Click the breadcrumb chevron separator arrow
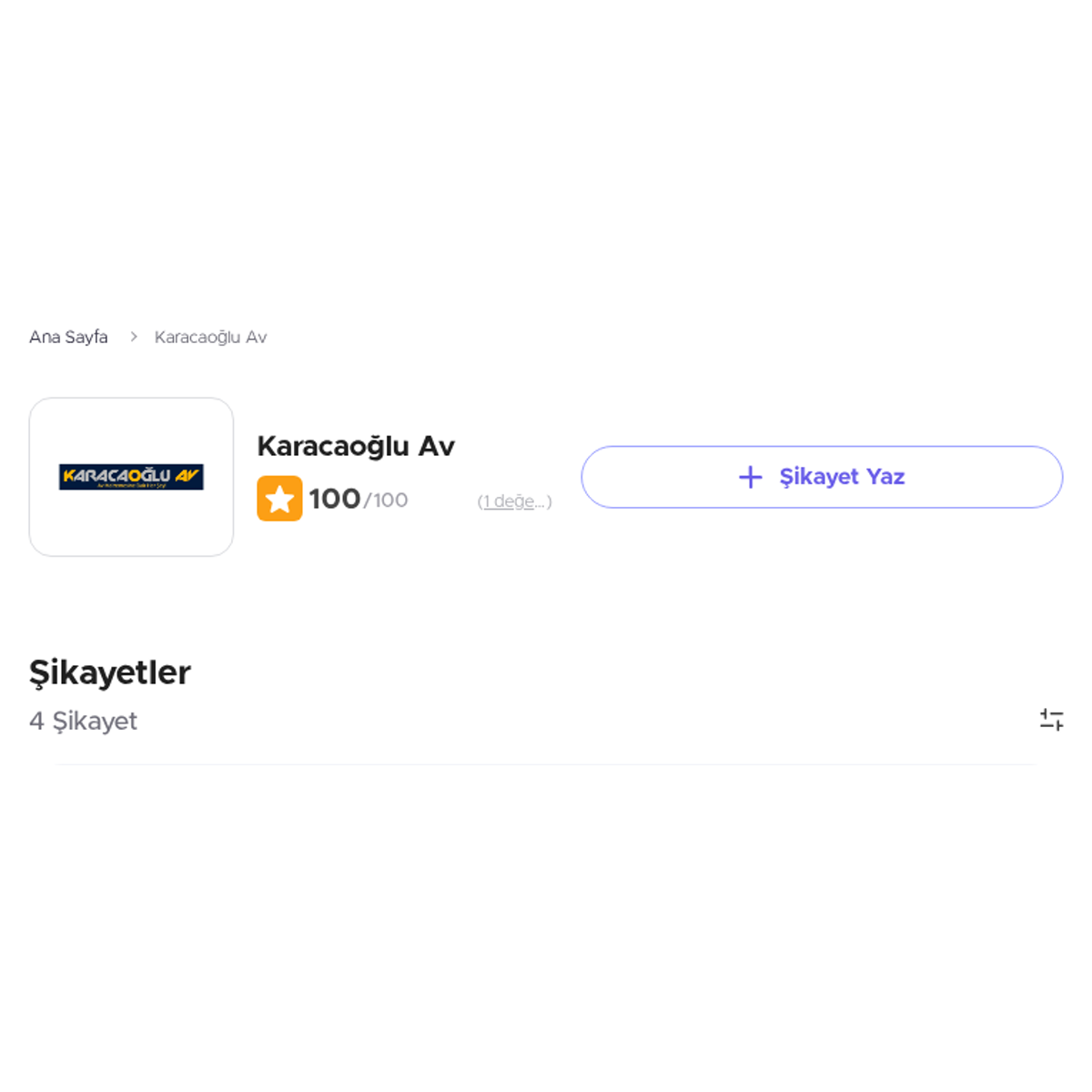Viewport: 1092px width, 1092px height. click(x=133, y=337)
